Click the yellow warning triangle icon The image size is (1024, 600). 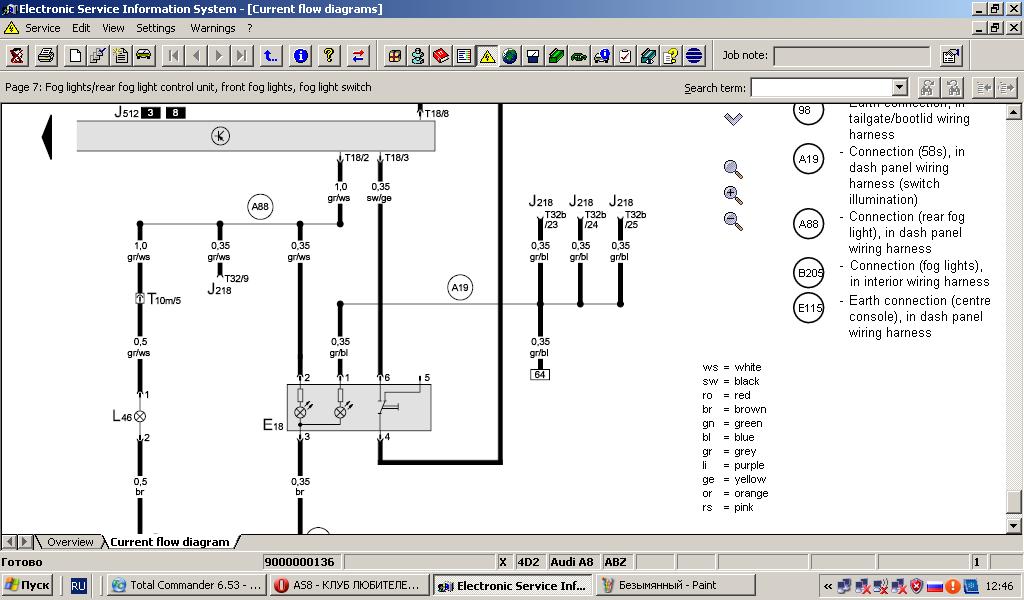coord(487,56)
